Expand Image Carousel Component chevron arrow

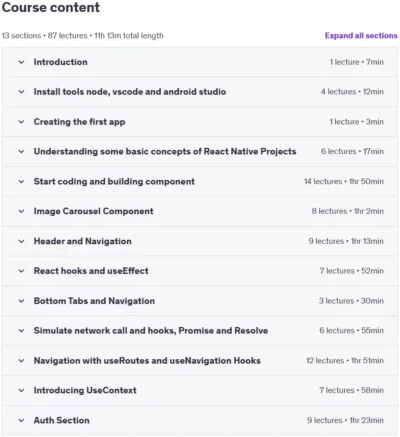pos(21,211)
